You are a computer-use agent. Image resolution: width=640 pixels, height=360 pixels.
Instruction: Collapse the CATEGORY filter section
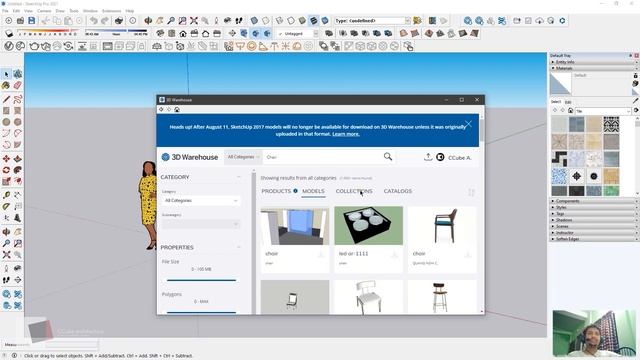pyautogui.click(x=239, y=177)
